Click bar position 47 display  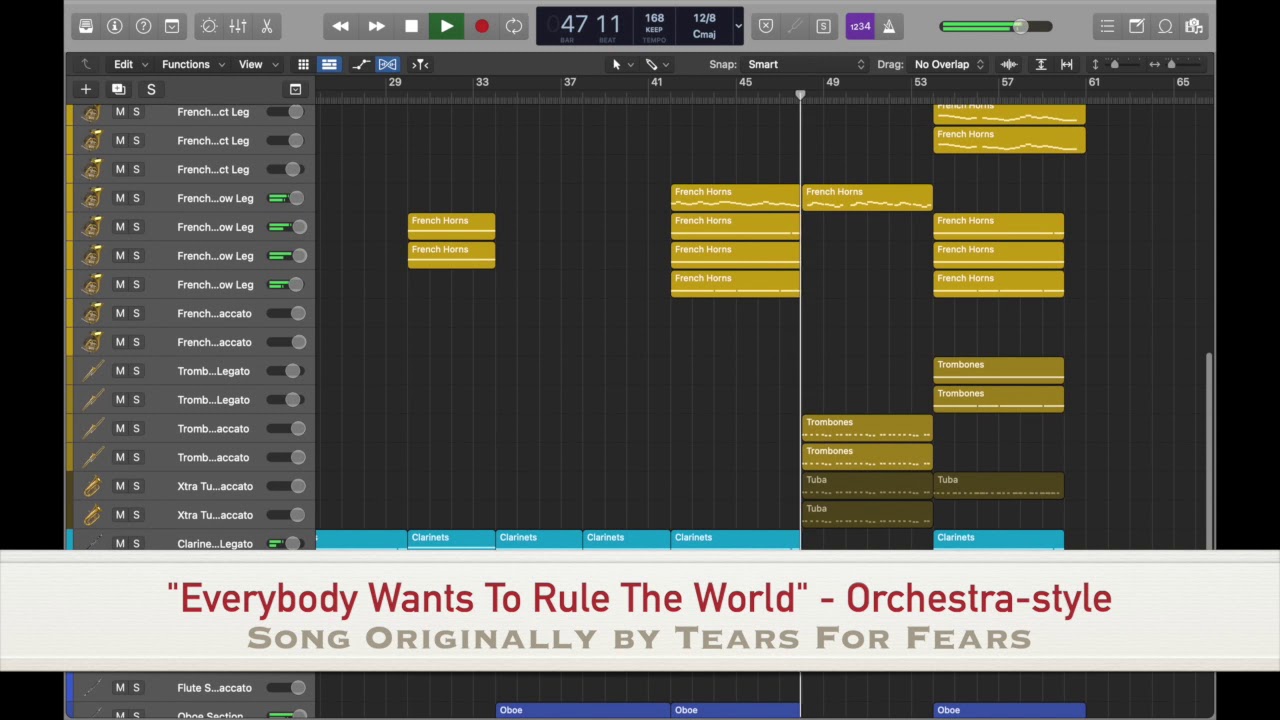574,24
